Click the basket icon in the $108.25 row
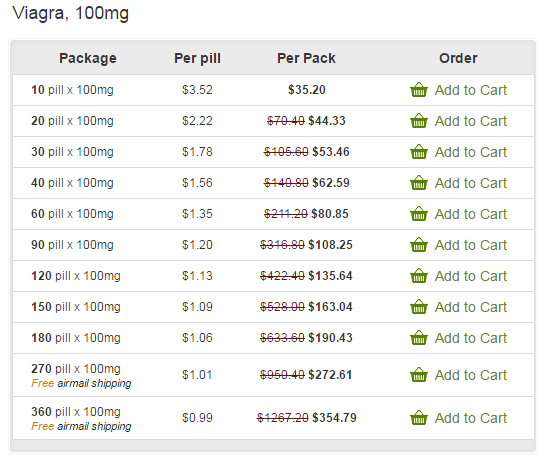 [x=419, y=244]
